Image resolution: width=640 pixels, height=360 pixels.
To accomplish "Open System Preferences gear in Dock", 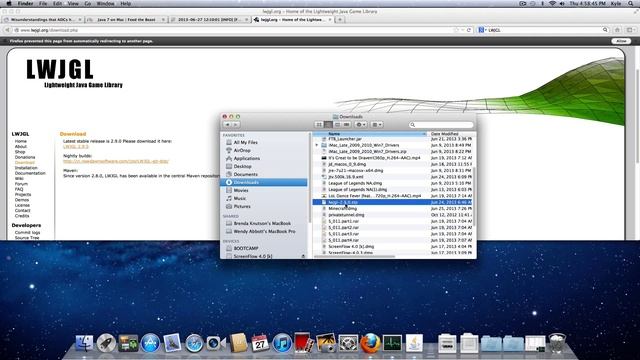I will click(x=348, y=343).
